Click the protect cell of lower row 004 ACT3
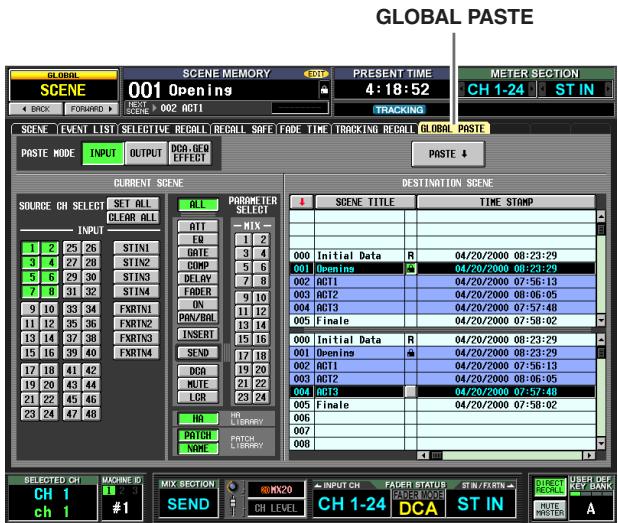The height and width of the screenshot is (523, 618). [x=411, y=392]
